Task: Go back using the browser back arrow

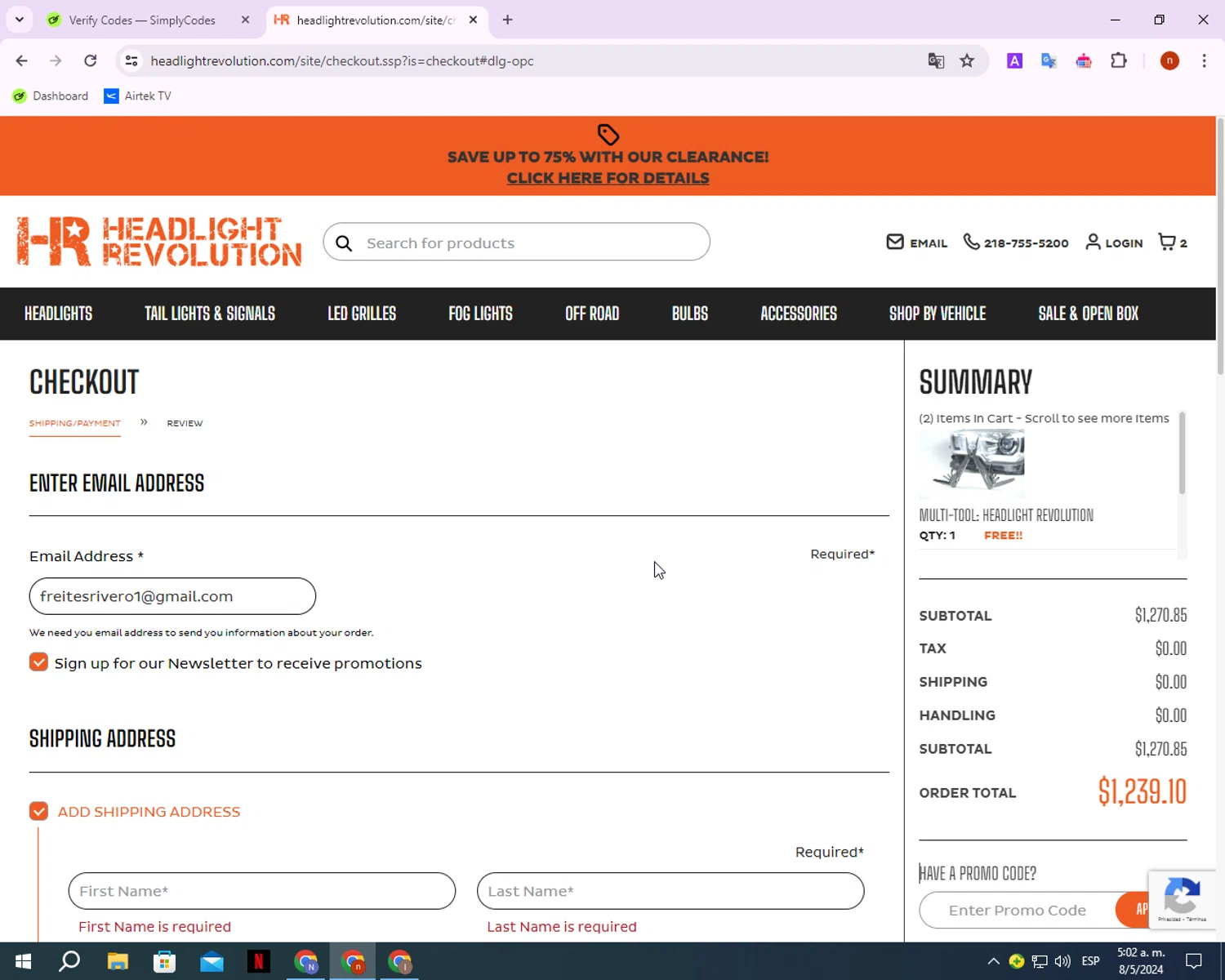Action: [22, 60]
